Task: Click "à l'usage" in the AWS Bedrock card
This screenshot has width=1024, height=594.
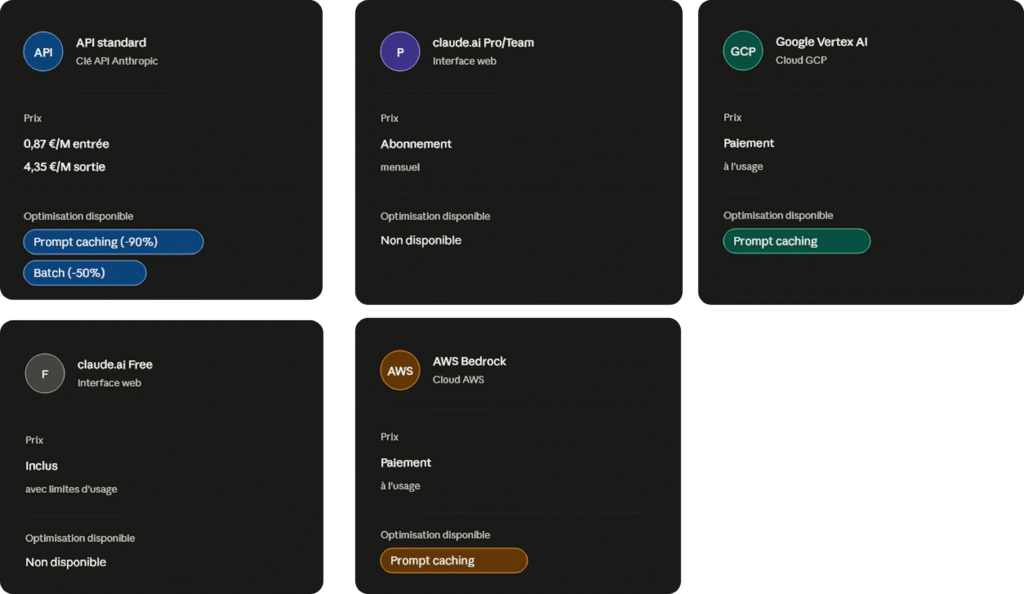Action: pyautogui.click(x=400, y=486)
